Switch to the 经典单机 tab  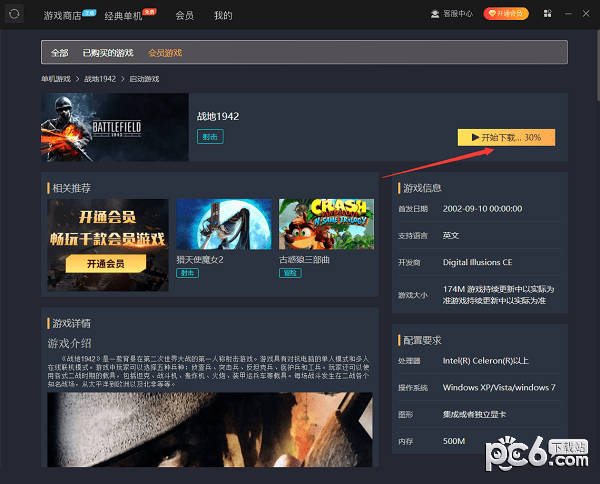pos(123,16)
